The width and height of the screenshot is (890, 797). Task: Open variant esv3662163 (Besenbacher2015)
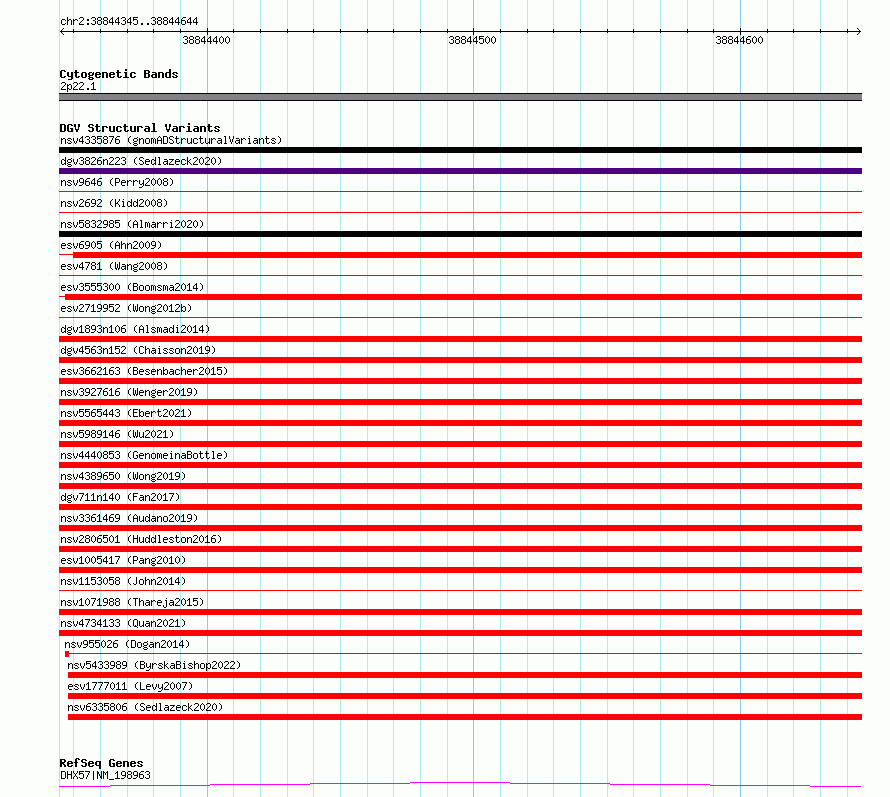[144, 371]
